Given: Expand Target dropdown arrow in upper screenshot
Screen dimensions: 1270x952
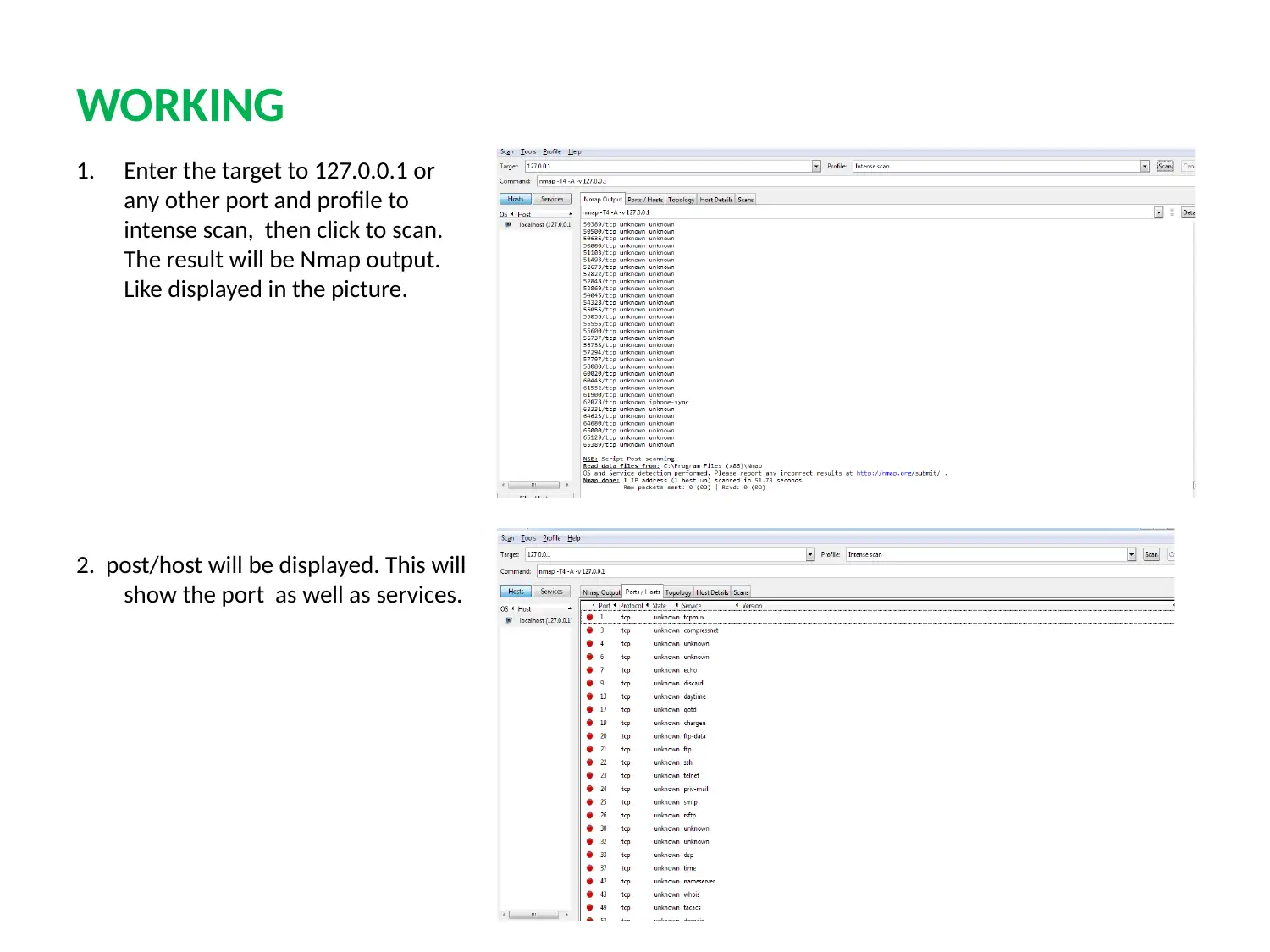Looking at the screenshot, I should coord(816,167).
